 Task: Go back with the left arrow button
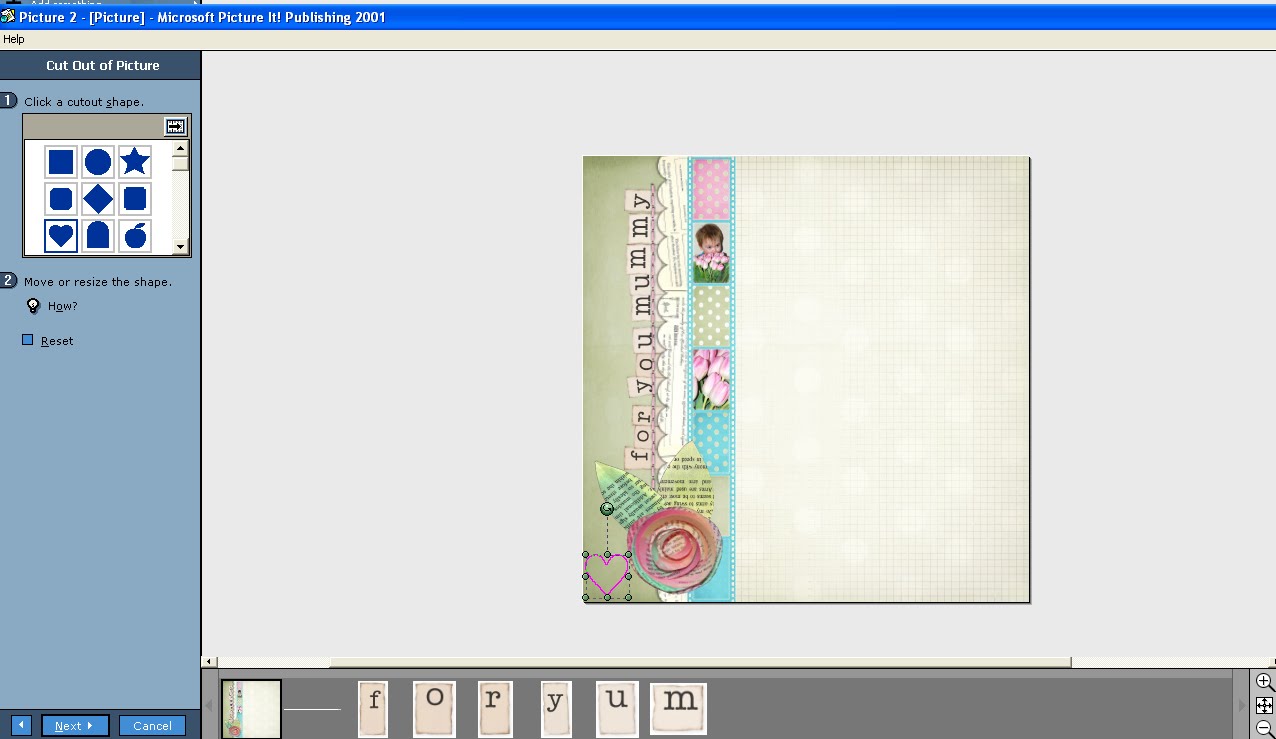(x=21, y=726)
